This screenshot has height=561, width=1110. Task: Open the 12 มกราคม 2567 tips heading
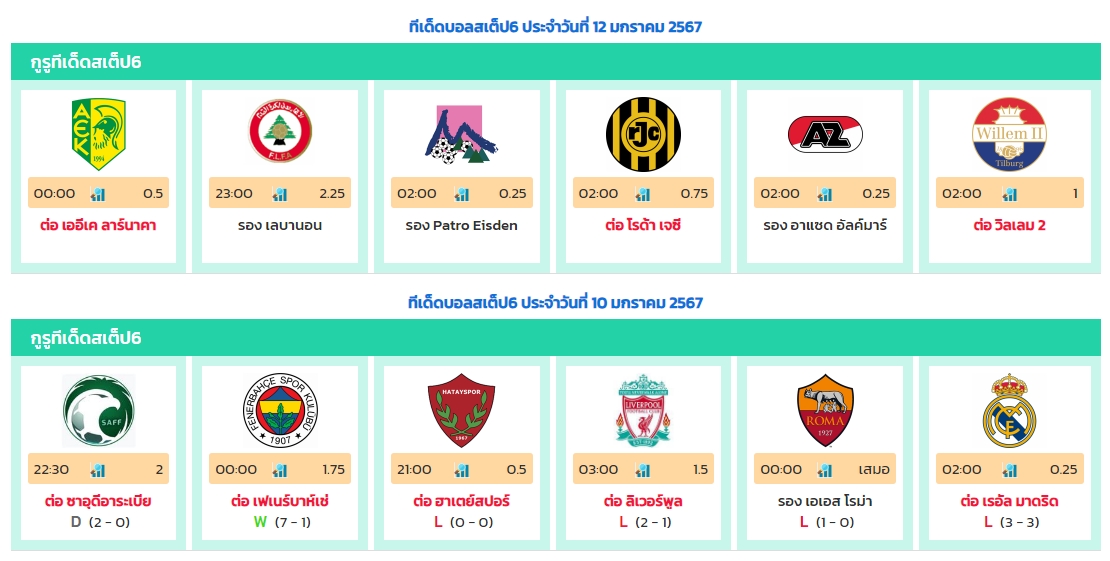(556, 27)
